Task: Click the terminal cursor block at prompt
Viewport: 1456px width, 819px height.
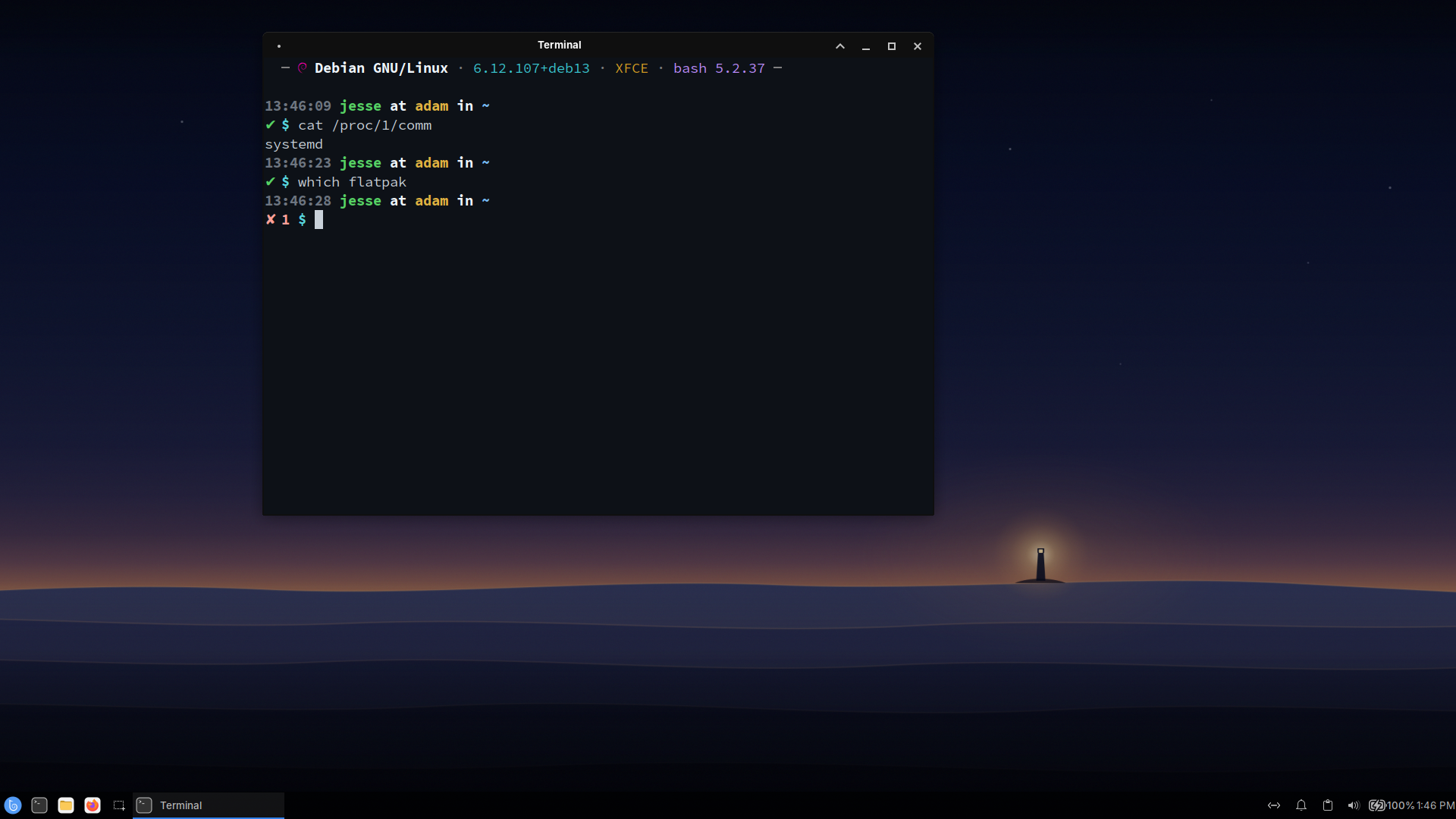Action: point(319,220)
